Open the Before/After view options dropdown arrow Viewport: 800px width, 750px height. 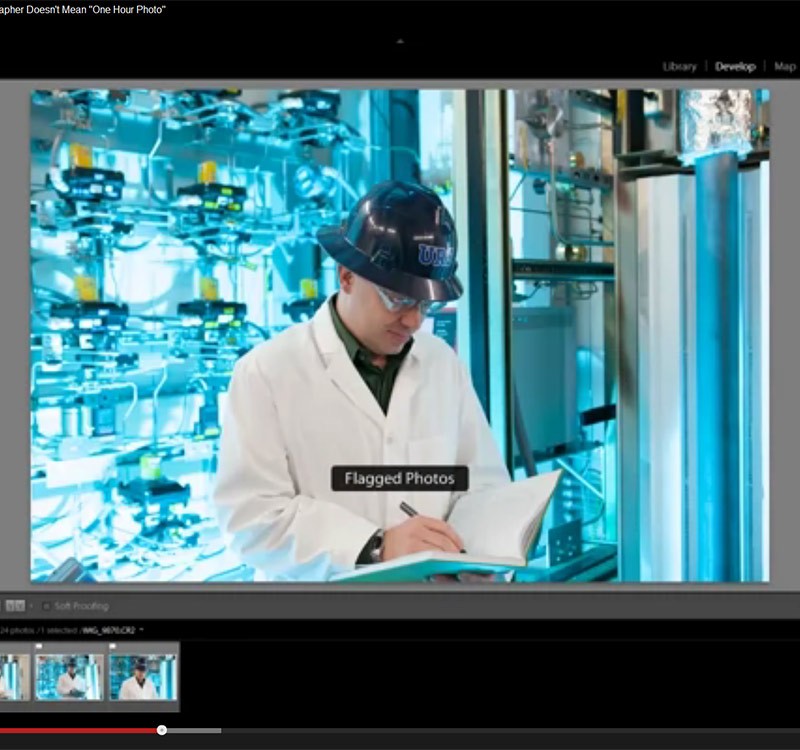pyautogui.click(x=31, y=606)
